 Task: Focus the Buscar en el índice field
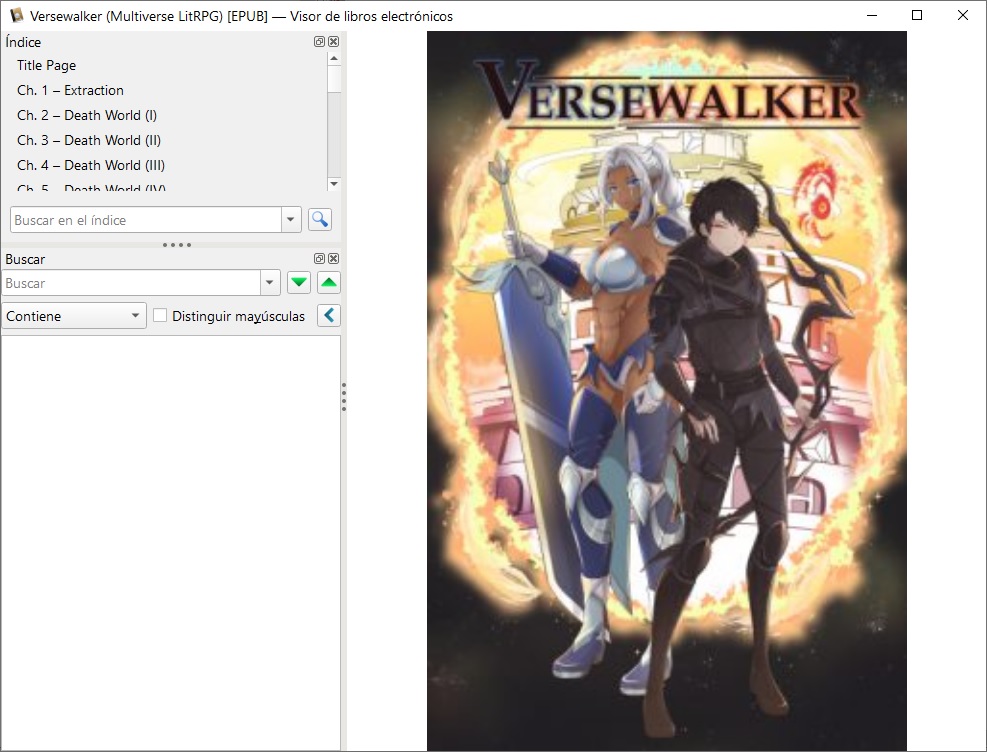pyautogui.click(x=146, y=220)
